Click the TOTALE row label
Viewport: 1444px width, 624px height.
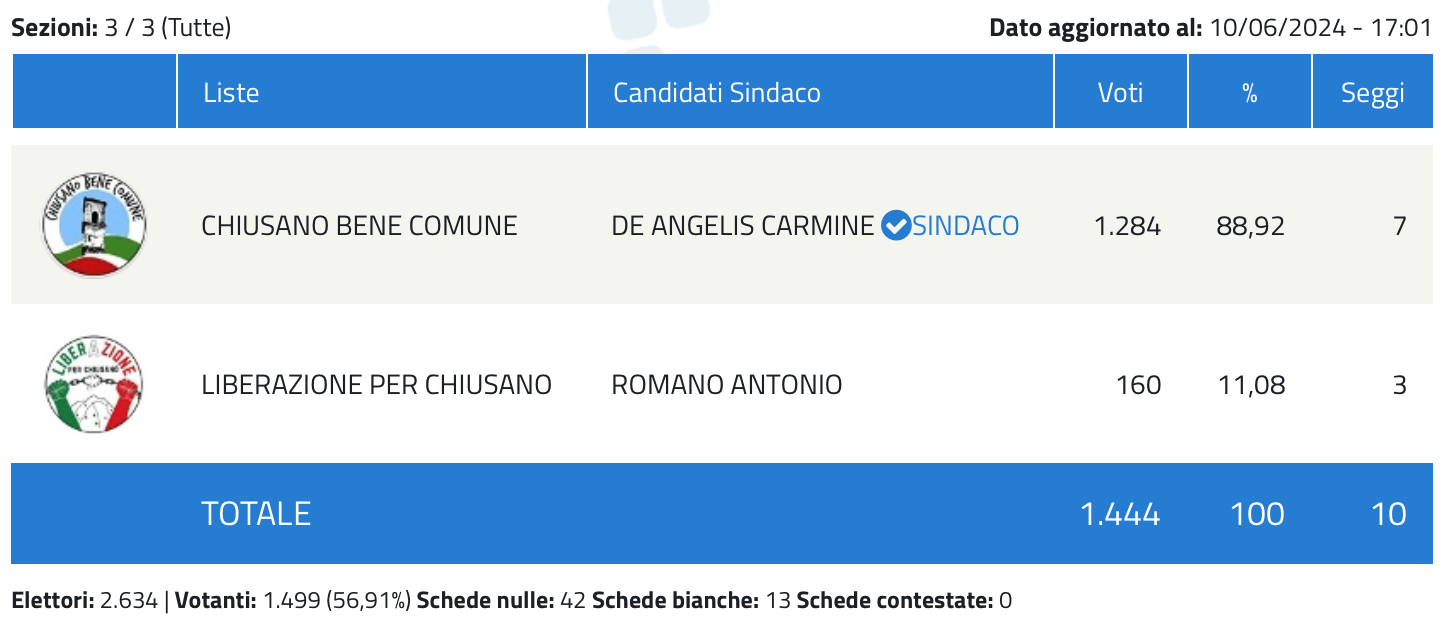click(256, 514)
